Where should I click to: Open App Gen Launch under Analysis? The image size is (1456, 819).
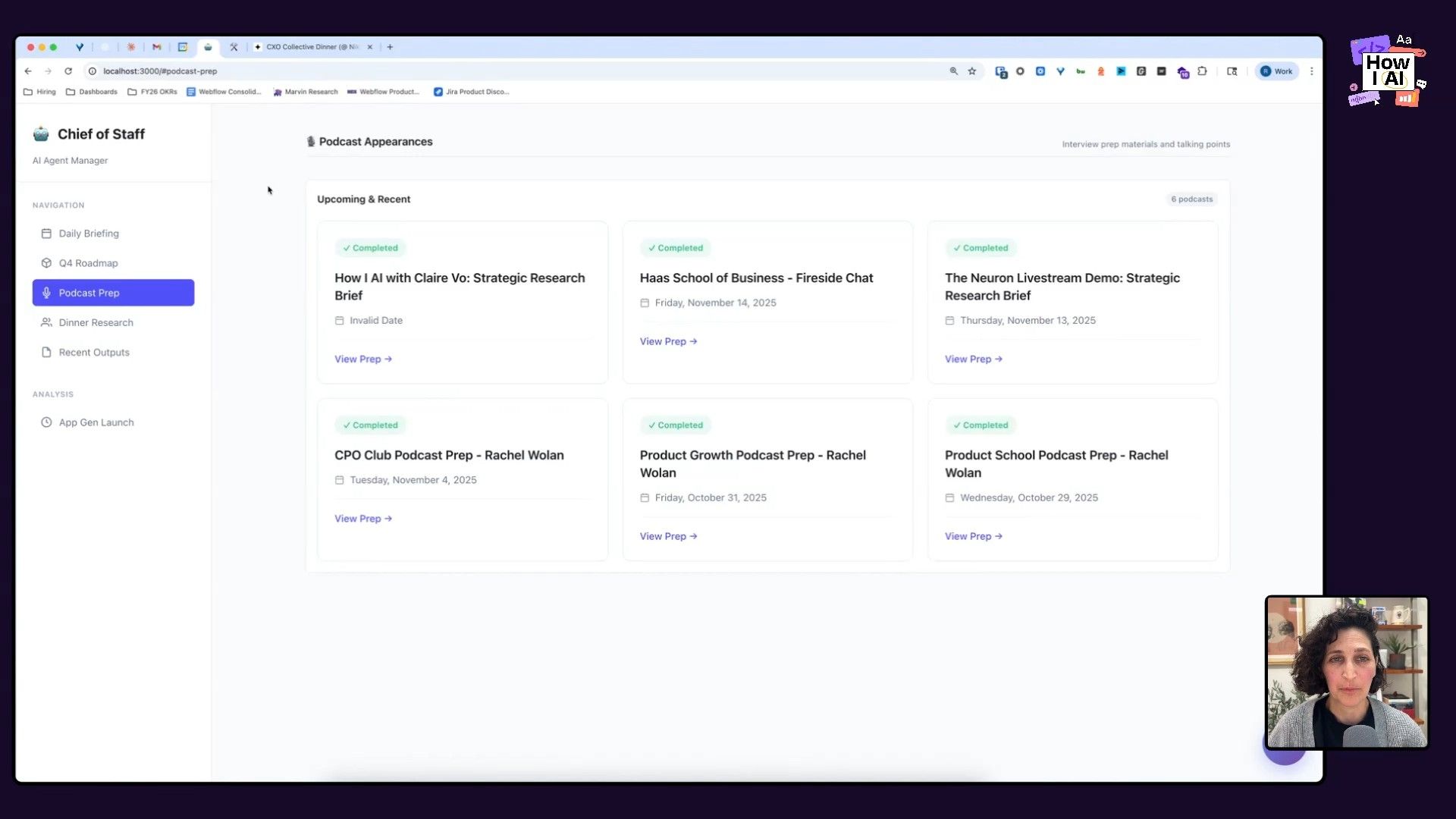(113, 422)
